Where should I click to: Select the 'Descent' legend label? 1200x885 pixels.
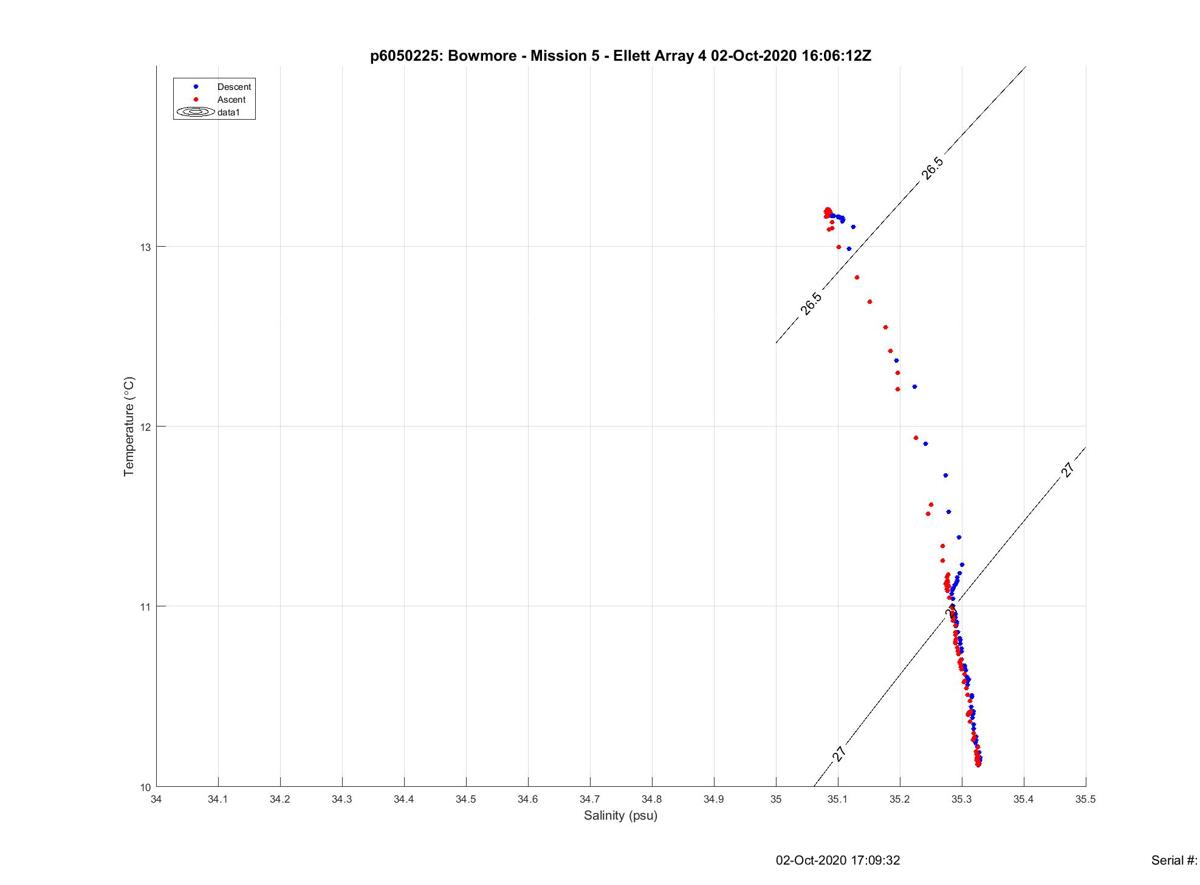pos(234,87)
